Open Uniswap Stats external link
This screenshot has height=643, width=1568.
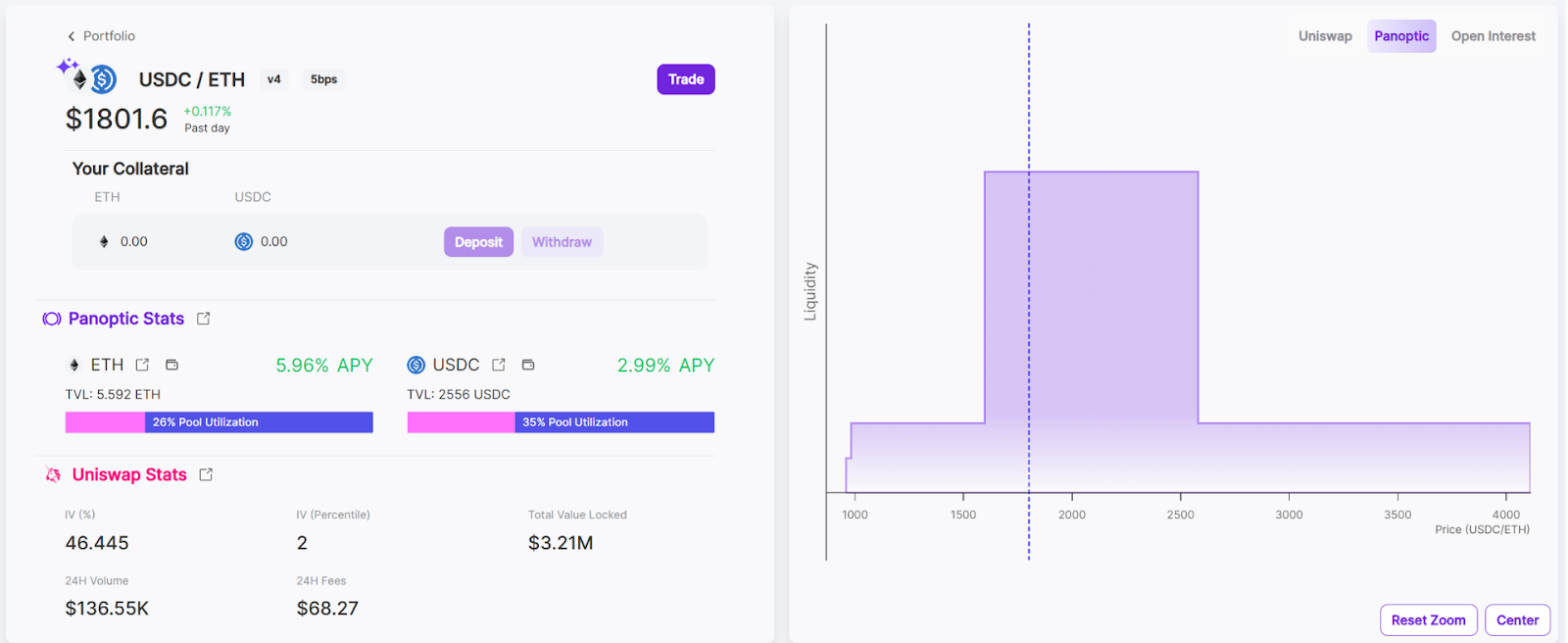coord(206,474)
